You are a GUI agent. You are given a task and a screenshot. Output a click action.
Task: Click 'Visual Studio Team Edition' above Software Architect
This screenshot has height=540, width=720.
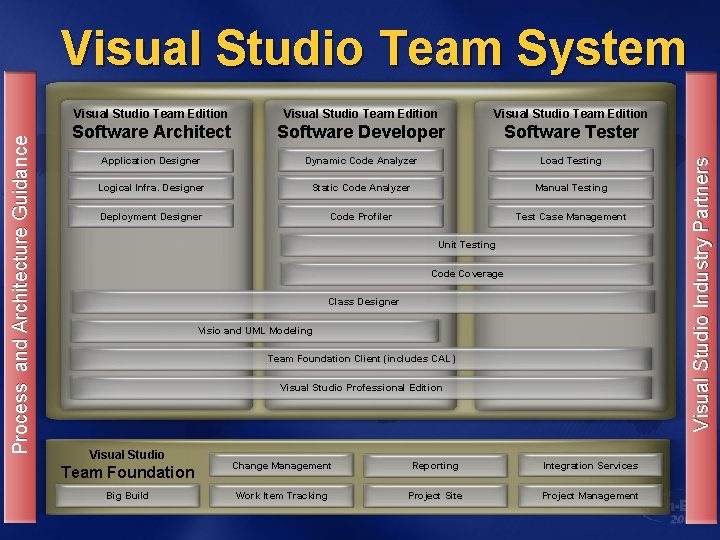pyautogui.click(x=151, y=113)
